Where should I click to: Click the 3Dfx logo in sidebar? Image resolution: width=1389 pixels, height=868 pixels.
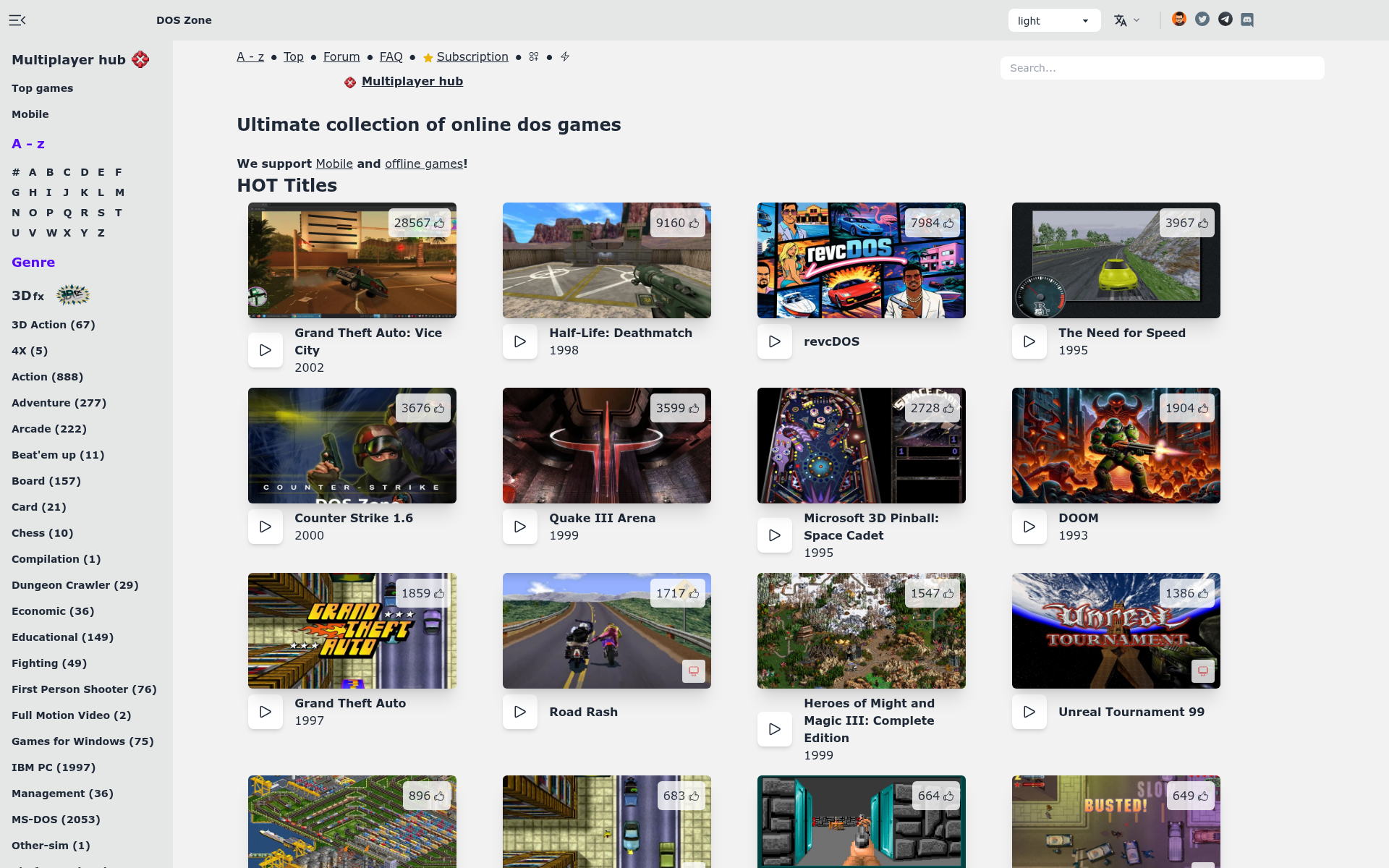click(72, 295)
